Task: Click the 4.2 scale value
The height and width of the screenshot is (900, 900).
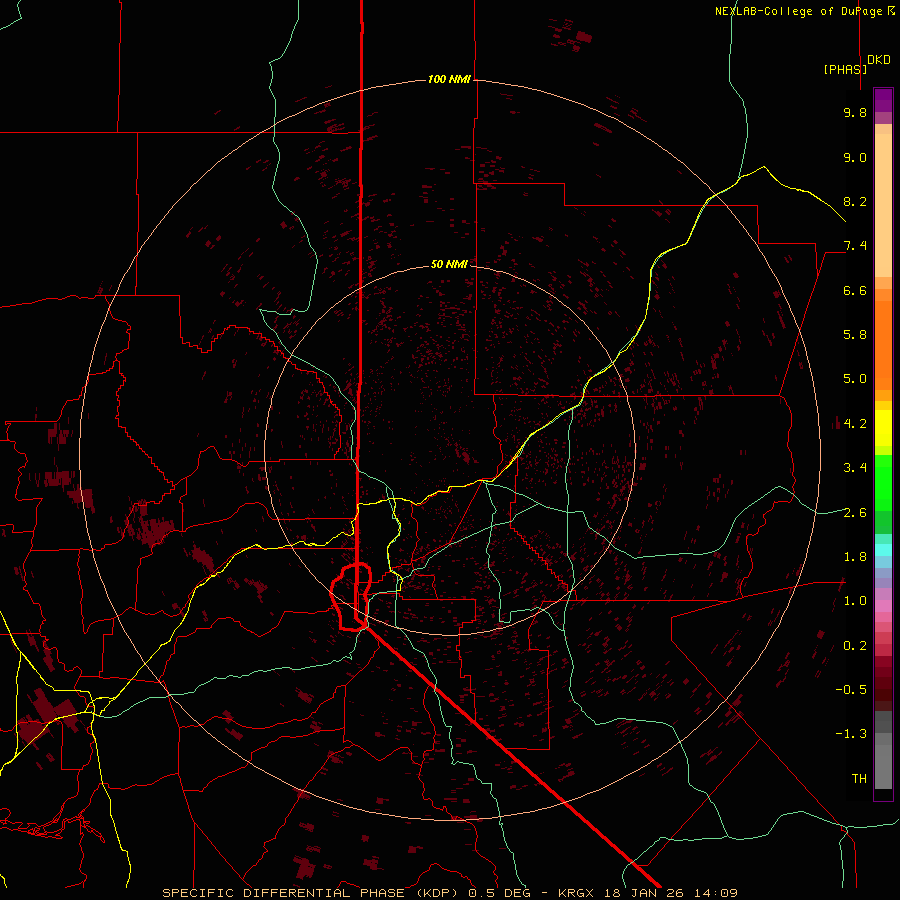Action: [855, 424]
